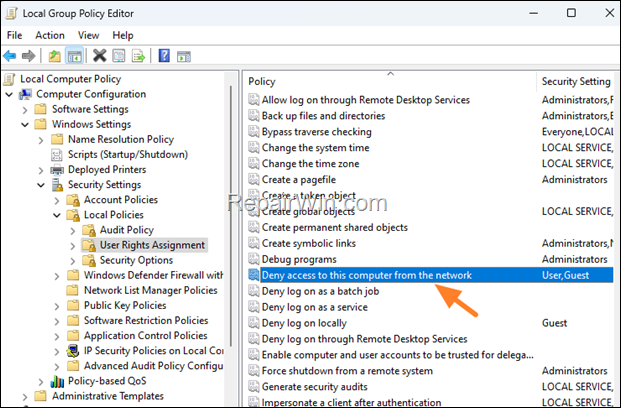
Task: Select Back up files and directories
Action: point(323,116)
